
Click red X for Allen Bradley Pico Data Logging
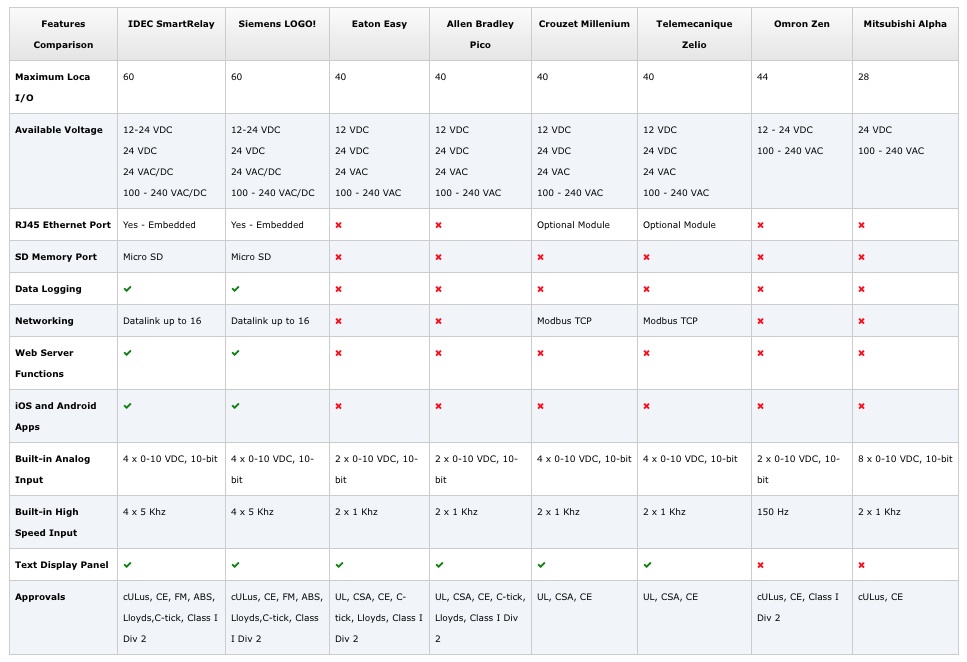pos(438,289)
